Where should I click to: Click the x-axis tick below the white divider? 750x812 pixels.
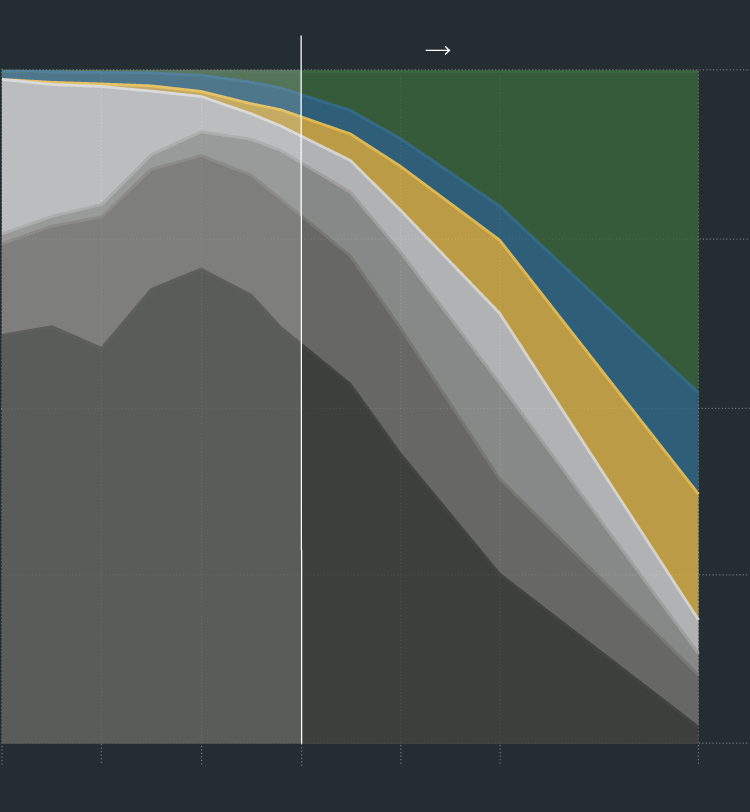[x=301, y=754]
